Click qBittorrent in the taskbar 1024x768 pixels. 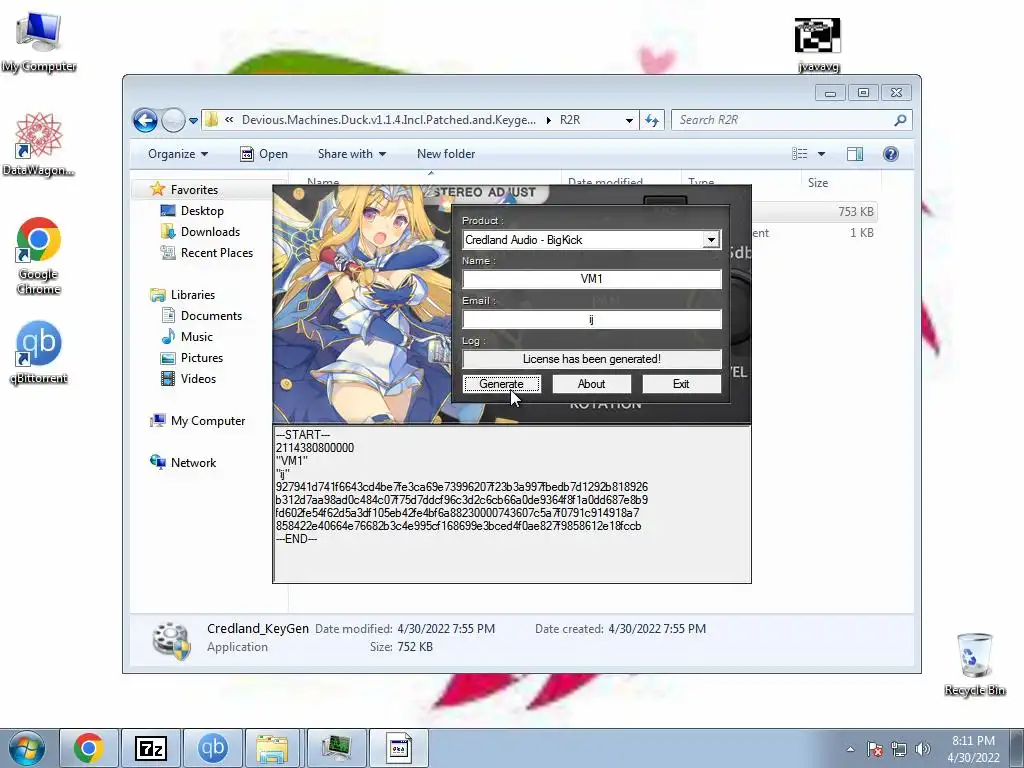(x=213, y=748)
